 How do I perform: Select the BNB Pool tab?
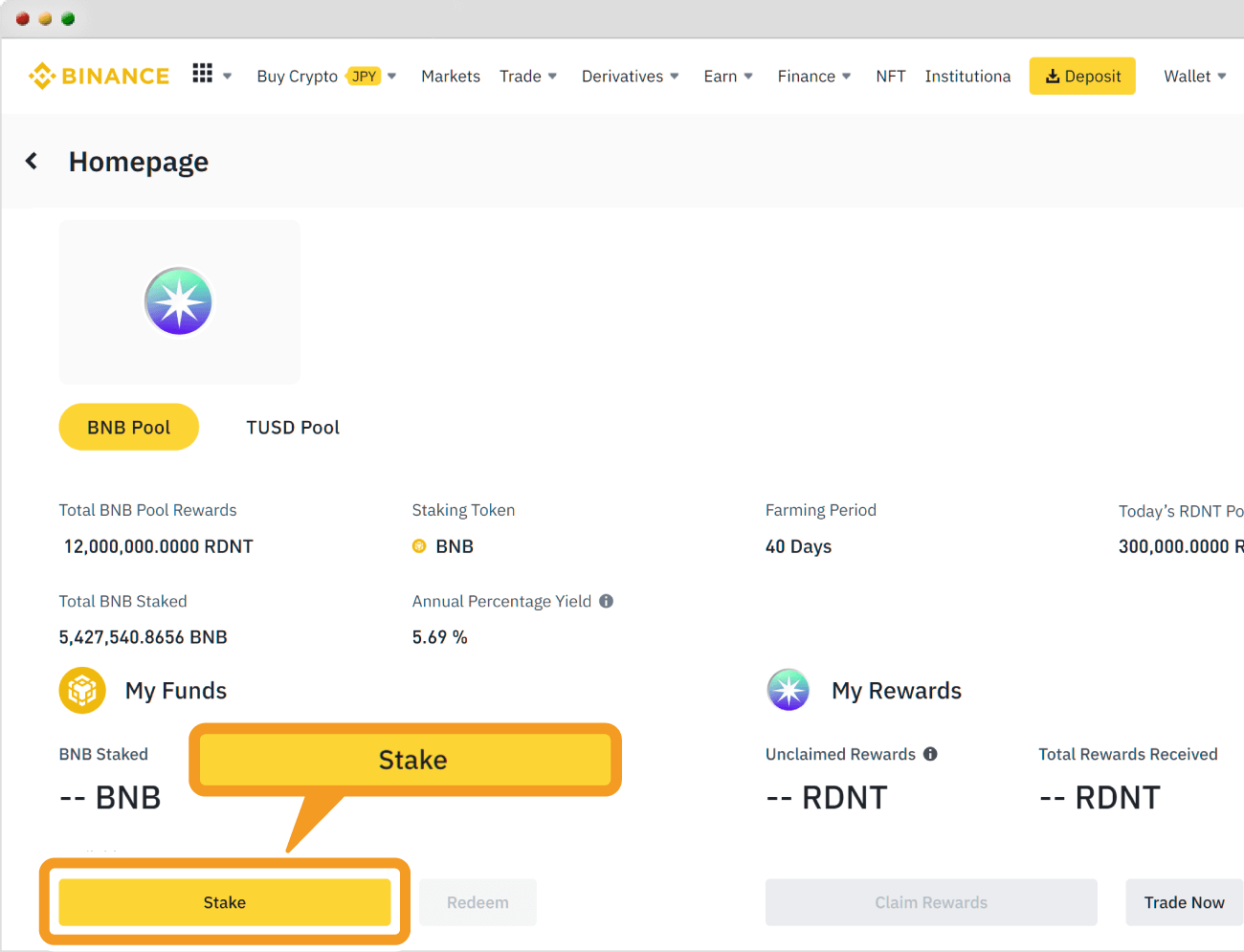point(129,427)
